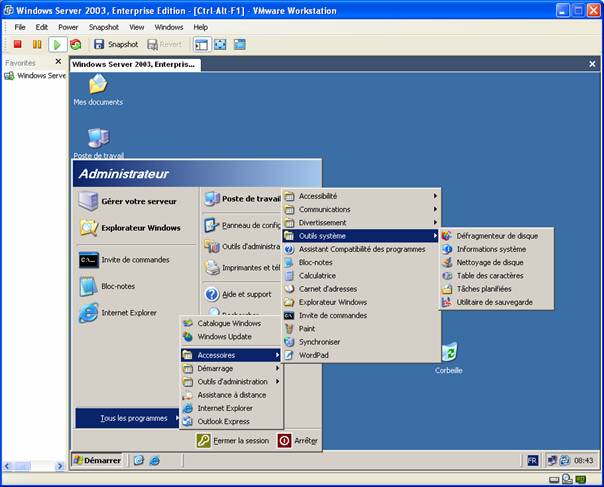Image resolution: width=604 pixels, height=487 pixels.
Task: Click the green Power On play icon
Action: pos(57,45)
